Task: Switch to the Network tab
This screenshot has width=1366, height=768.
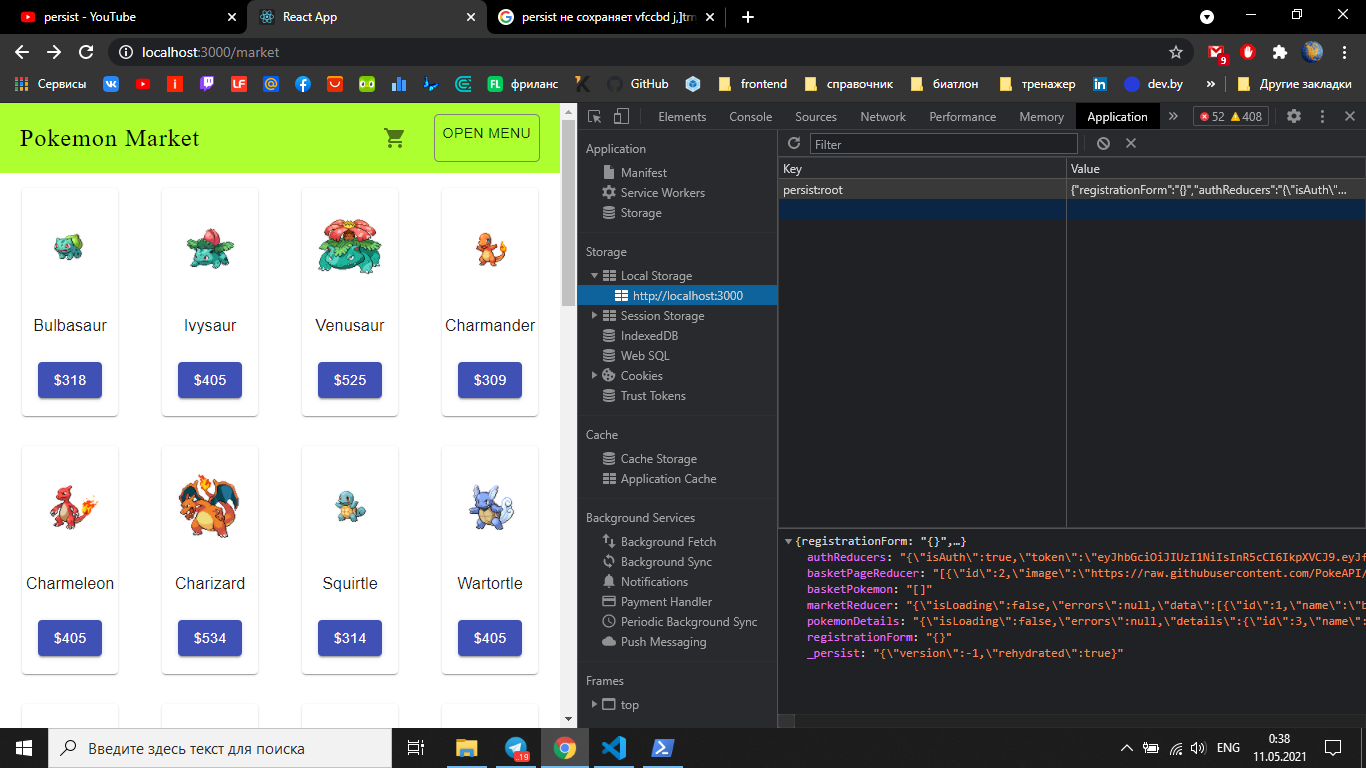Action: point(883,117)
